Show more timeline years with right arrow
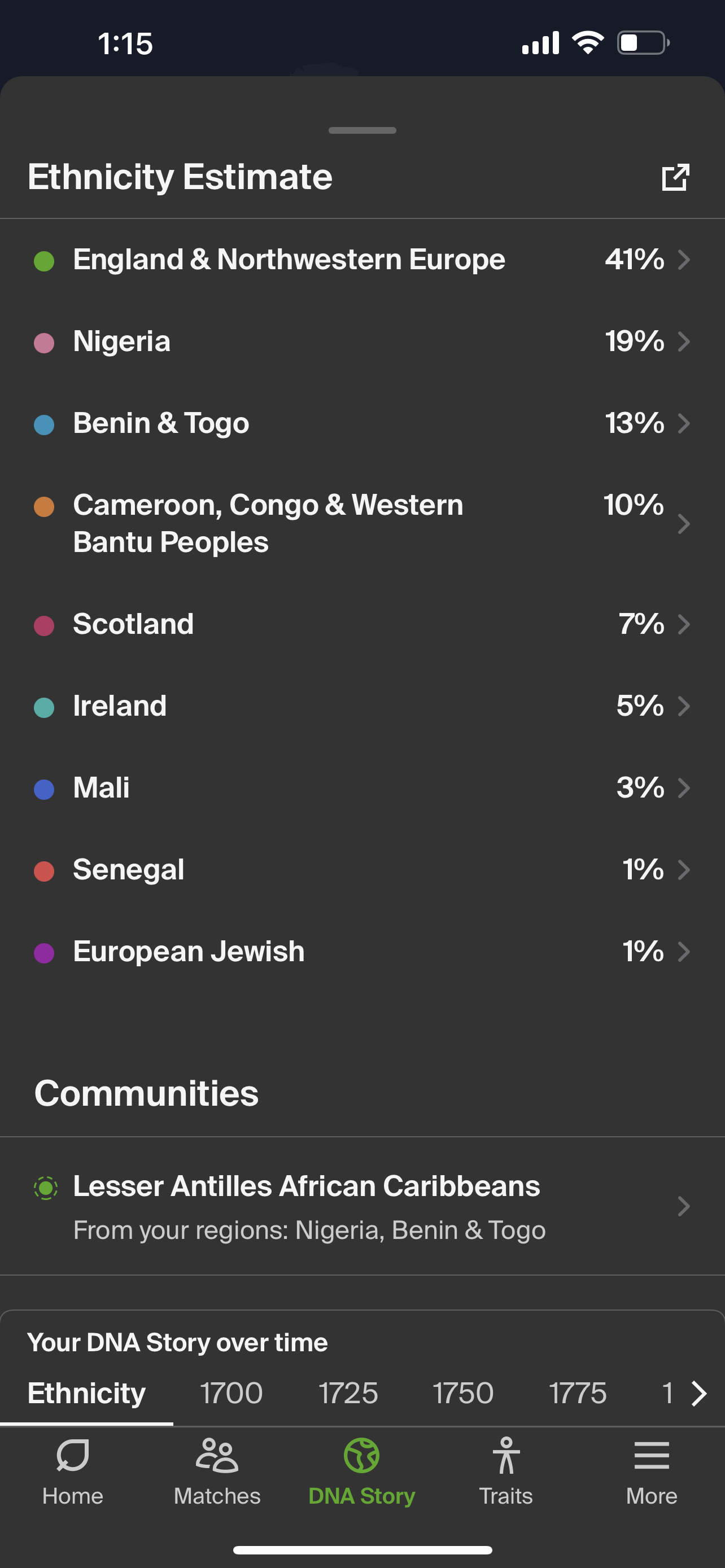The height and width of the screenshot is (1568, 725). (x=699, y=1393)
